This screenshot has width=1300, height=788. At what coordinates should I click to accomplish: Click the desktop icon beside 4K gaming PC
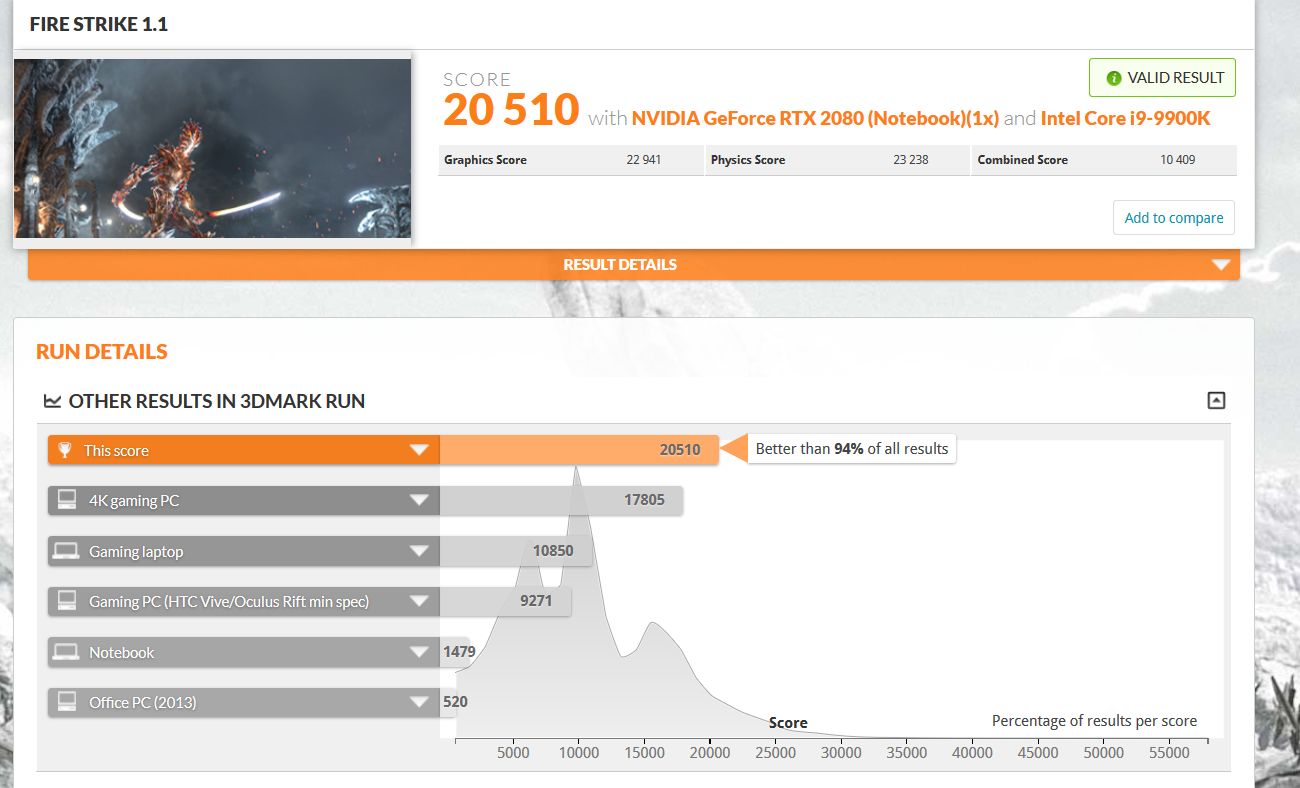click(67, 500)
